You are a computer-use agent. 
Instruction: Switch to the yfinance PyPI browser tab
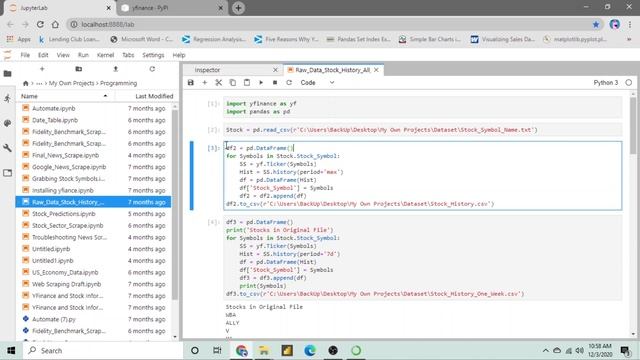[x=171, y=8]
